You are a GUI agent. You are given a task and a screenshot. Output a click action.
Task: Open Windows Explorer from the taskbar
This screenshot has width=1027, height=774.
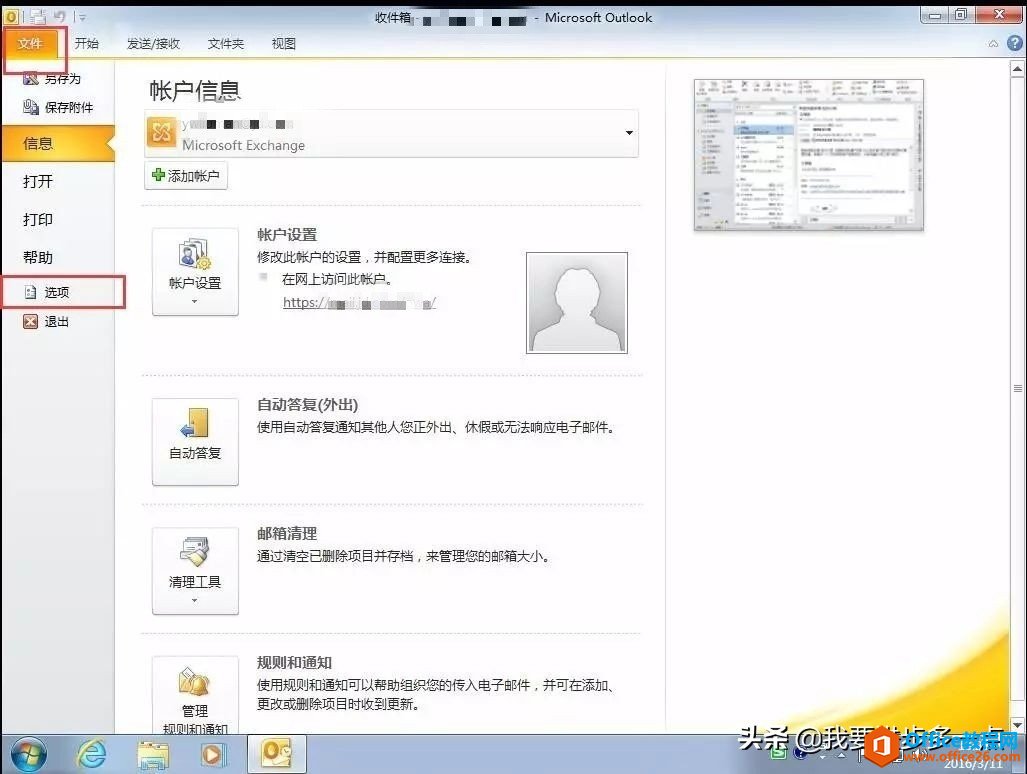click(154, 755)
